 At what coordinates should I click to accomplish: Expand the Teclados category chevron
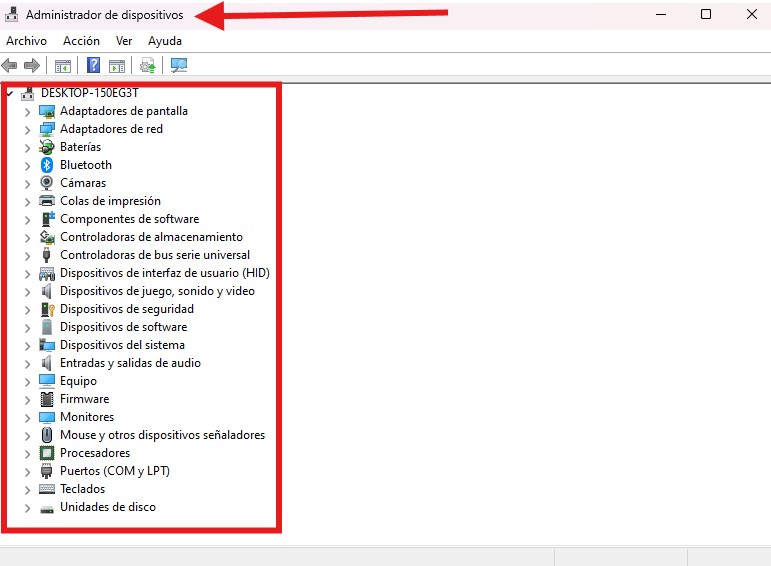(28, 489)
